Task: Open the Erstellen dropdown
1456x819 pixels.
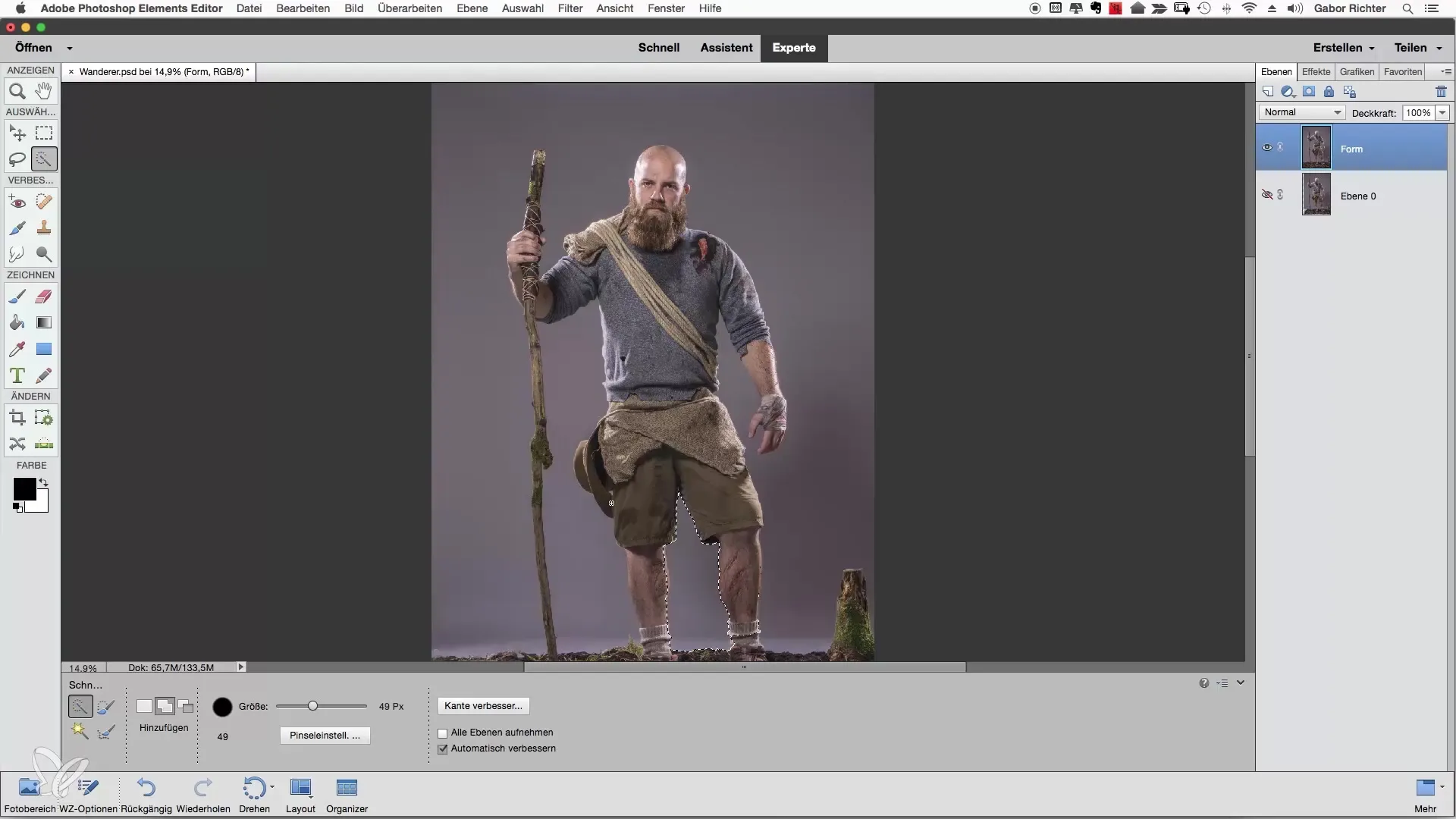Action: [x=1344, y=48]
